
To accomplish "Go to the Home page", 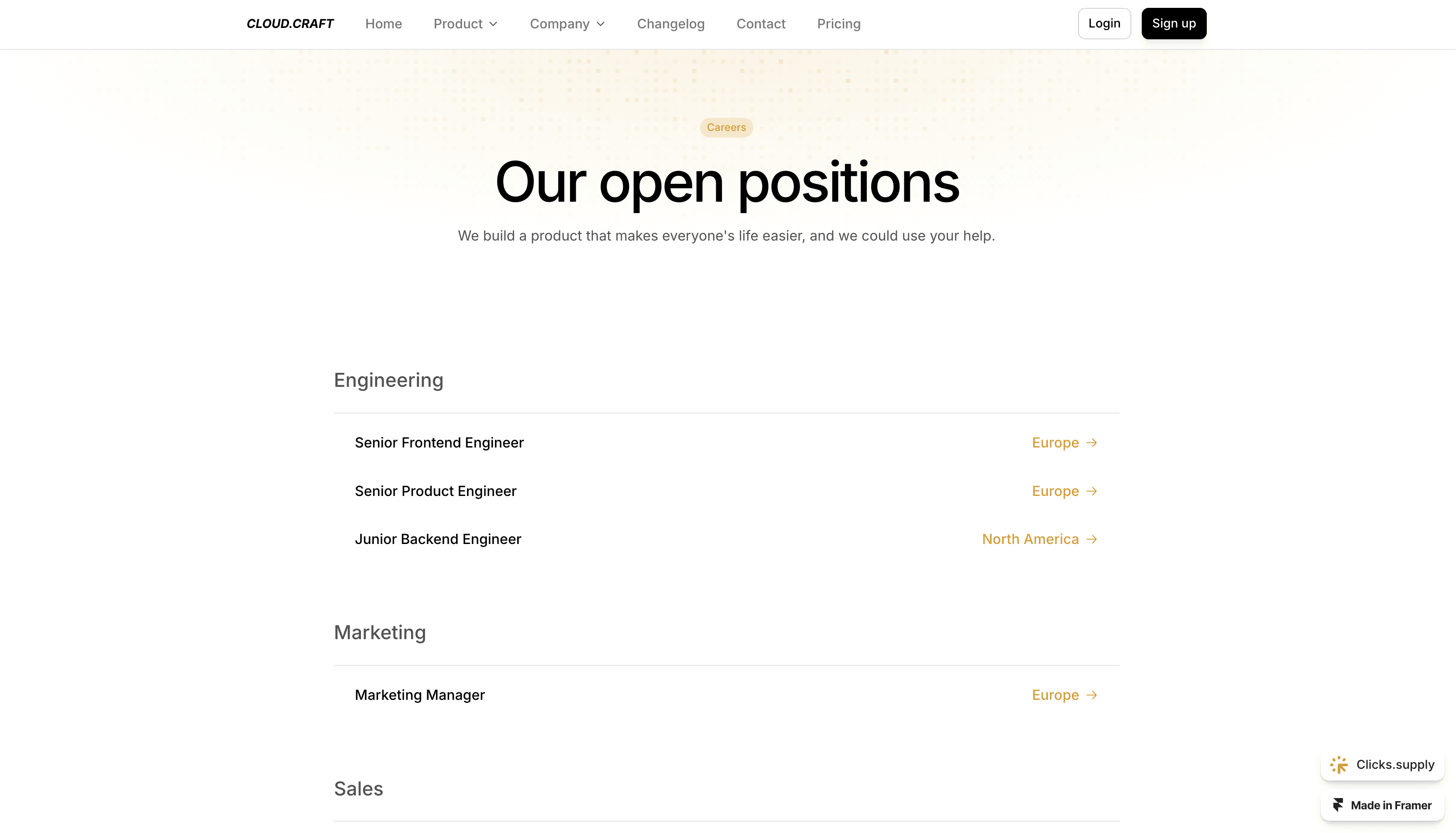I will (383, 24).
